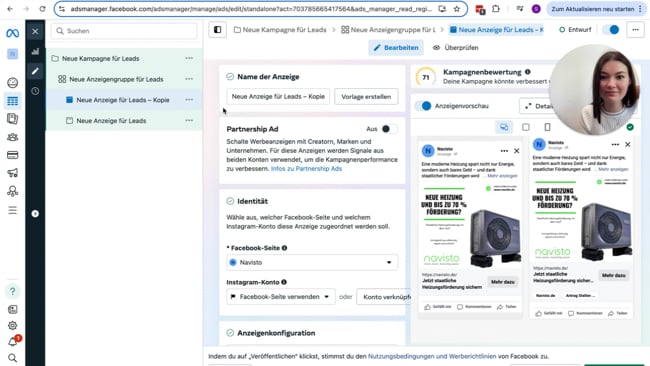
Task: Click the Facebook-Seite info icon
Action: [284, 248]
